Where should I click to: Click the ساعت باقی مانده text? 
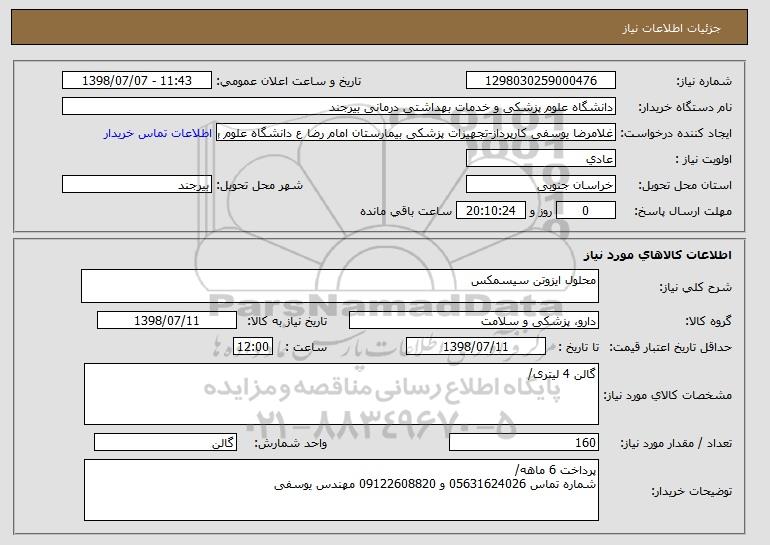(406, 211)
